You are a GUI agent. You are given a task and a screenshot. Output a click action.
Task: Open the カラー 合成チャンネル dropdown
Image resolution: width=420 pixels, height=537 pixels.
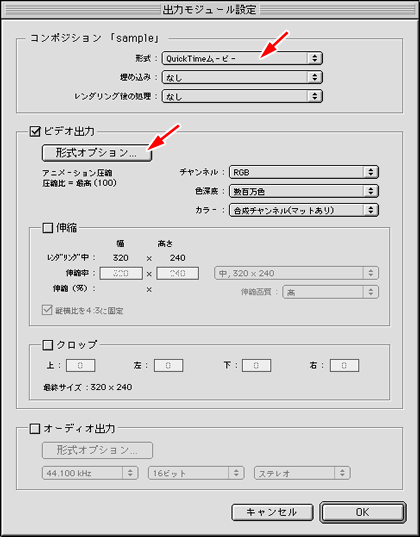click(x=304, y=210)
